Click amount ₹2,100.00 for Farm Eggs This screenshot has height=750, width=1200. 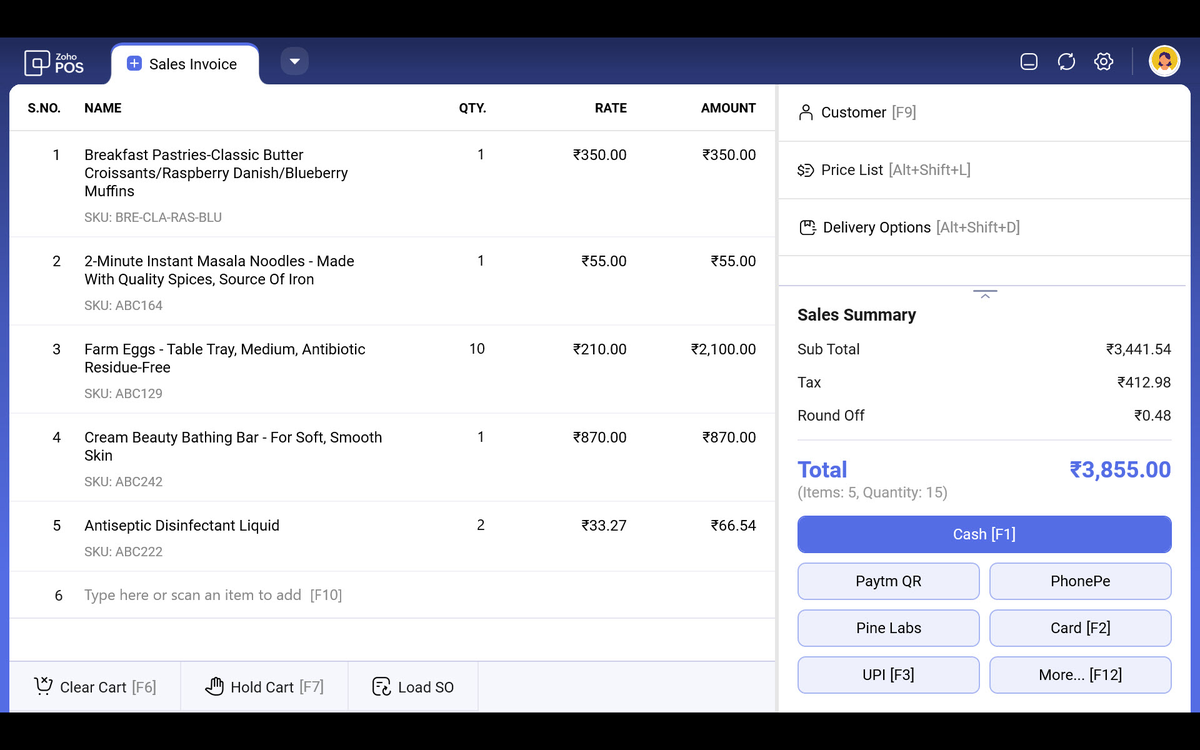click(x=723, y=349)
